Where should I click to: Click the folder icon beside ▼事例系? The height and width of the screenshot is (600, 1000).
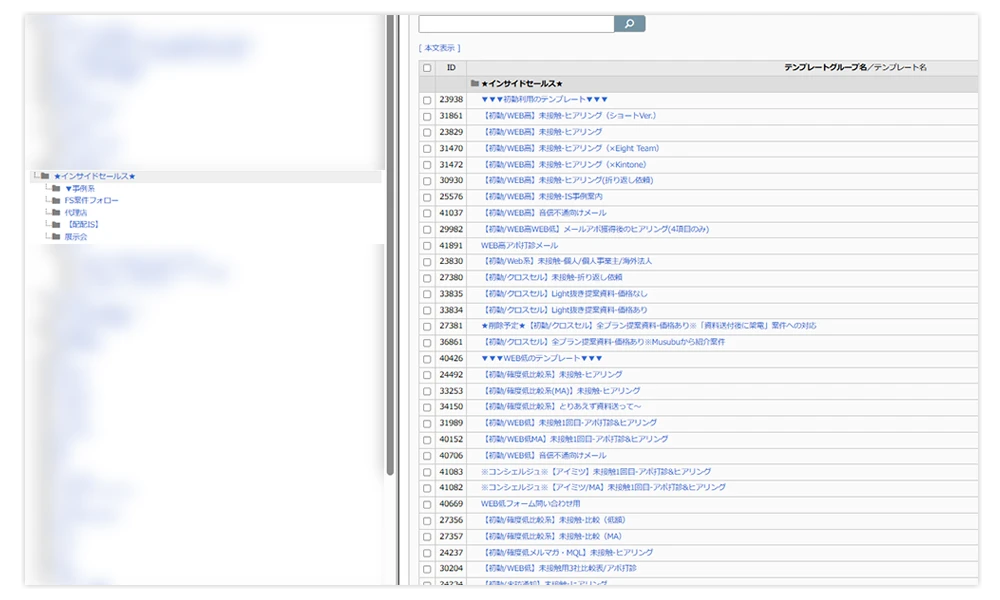(56, 188)
